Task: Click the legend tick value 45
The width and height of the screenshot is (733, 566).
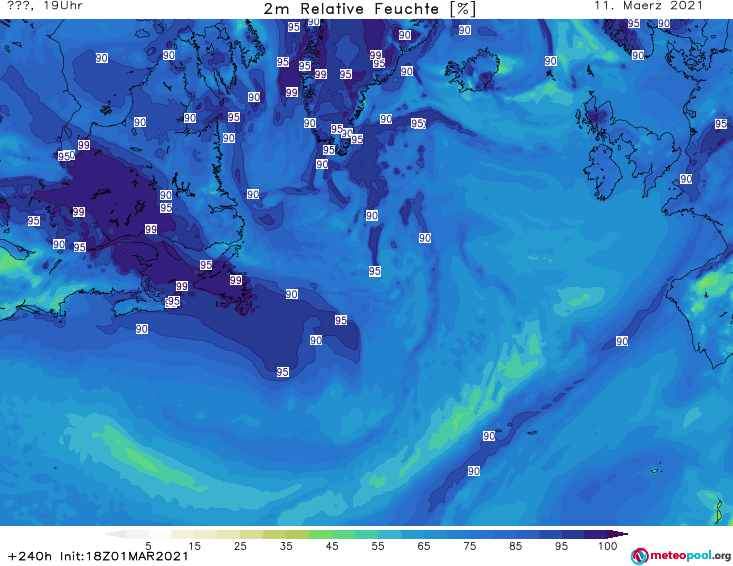Action: (x=332, y=546)
